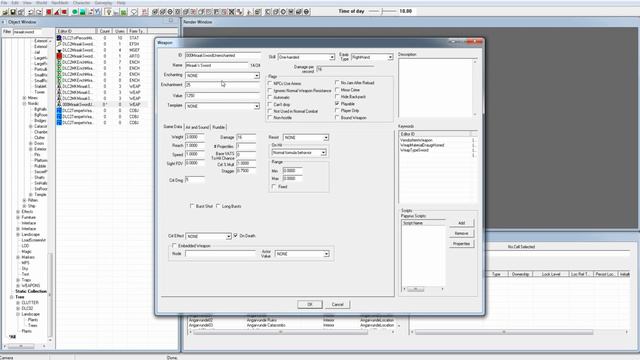The height and width of the screenshot is (360, 640).
Task: Click Cancel in the Weapon dialog
Action: tap(338, 304)
